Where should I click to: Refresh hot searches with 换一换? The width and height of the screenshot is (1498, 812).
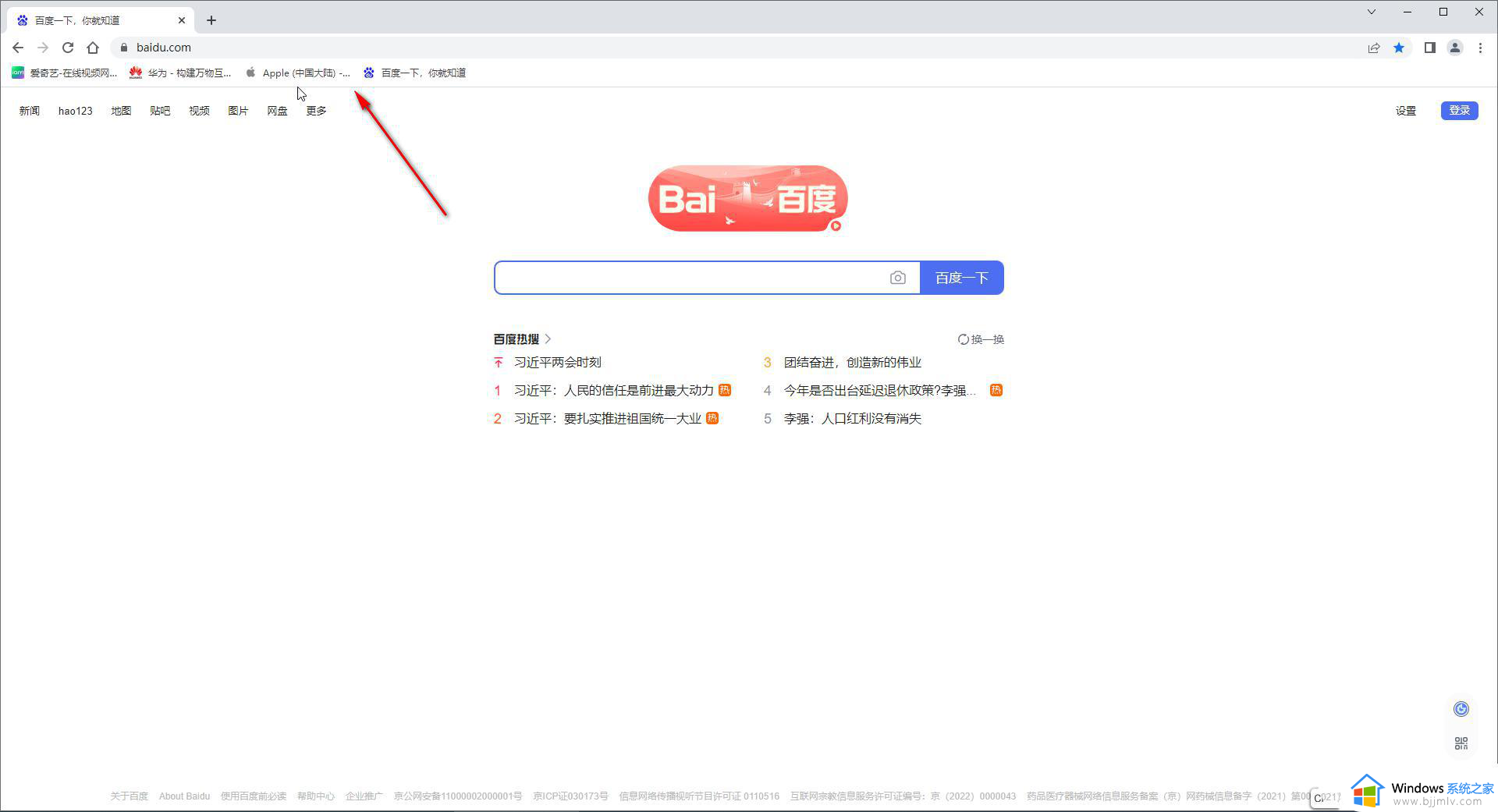981,339
